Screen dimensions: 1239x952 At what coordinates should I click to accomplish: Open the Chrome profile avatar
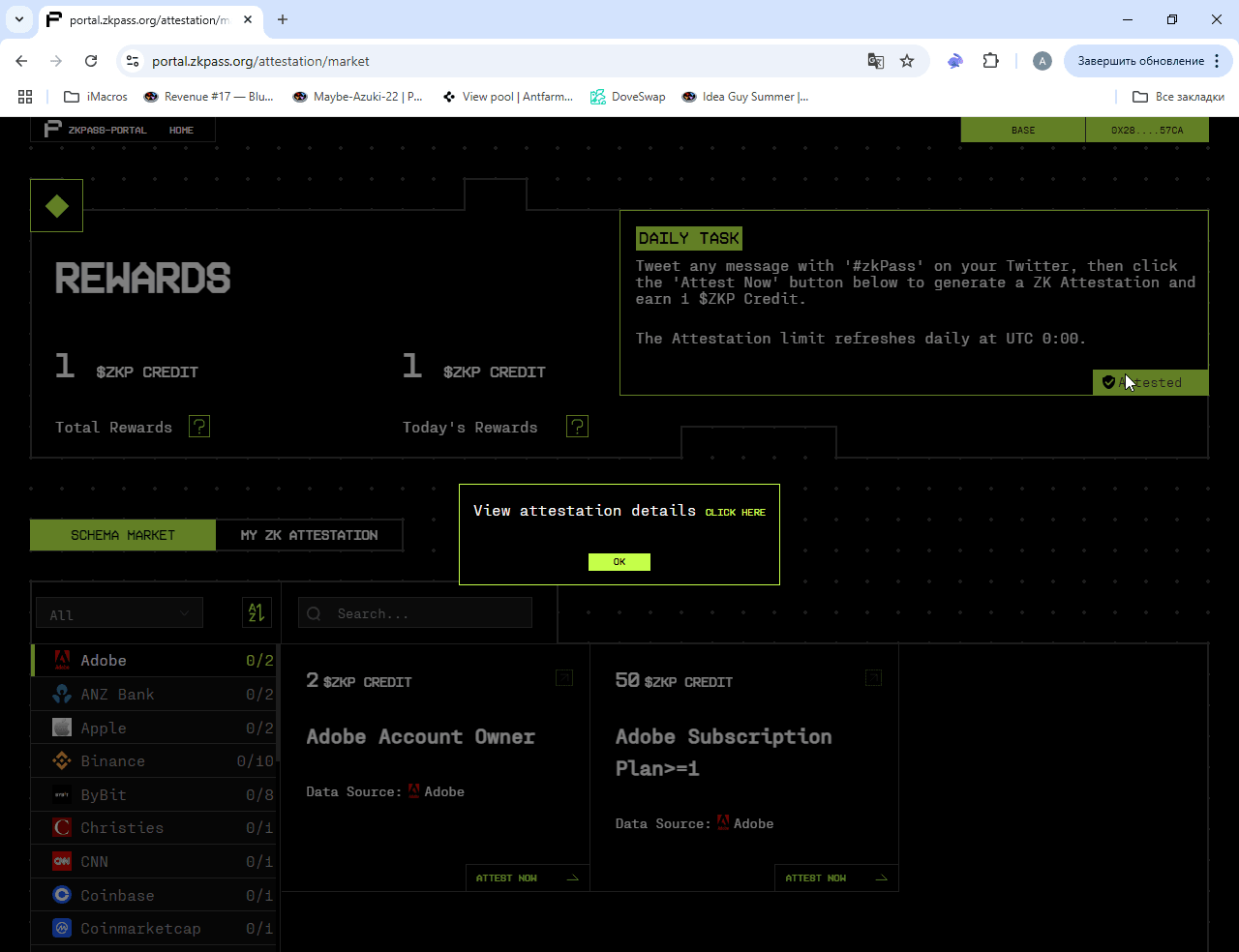[1042, 61]
